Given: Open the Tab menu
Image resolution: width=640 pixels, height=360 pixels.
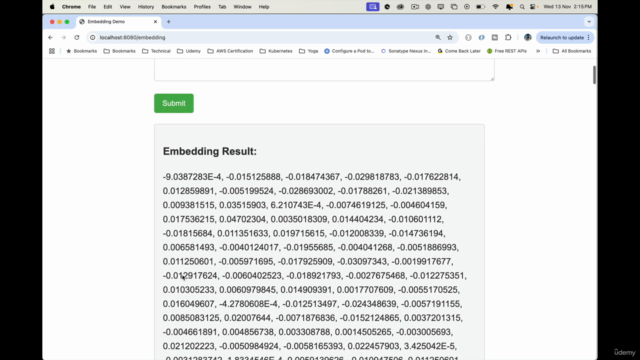Looking at the screenshot, I should pos(222,7).
